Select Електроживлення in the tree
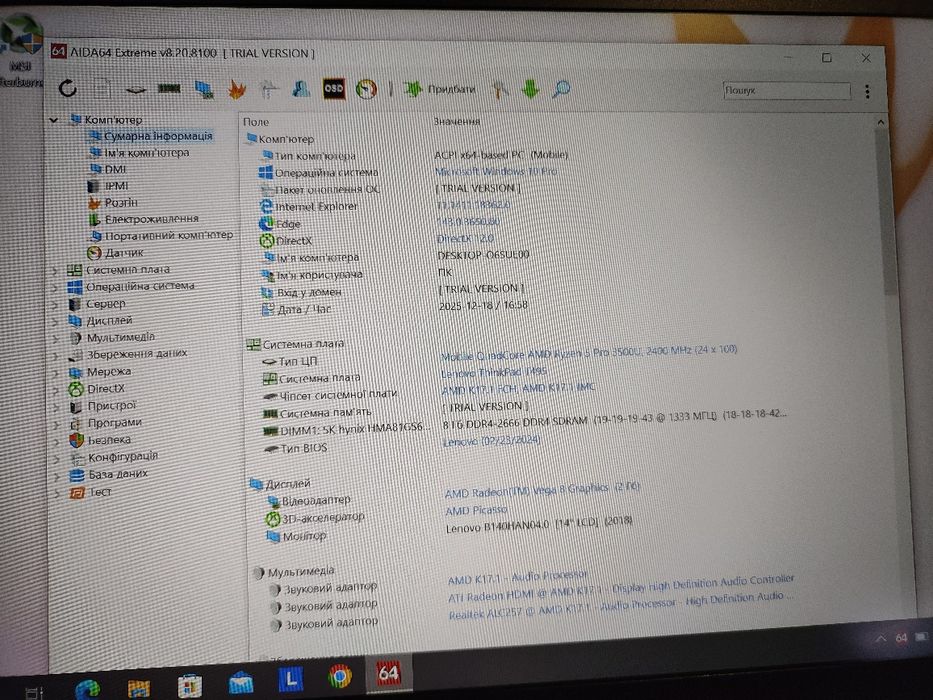The height and width of the screenshot is (700, 933). coord(143,219)
